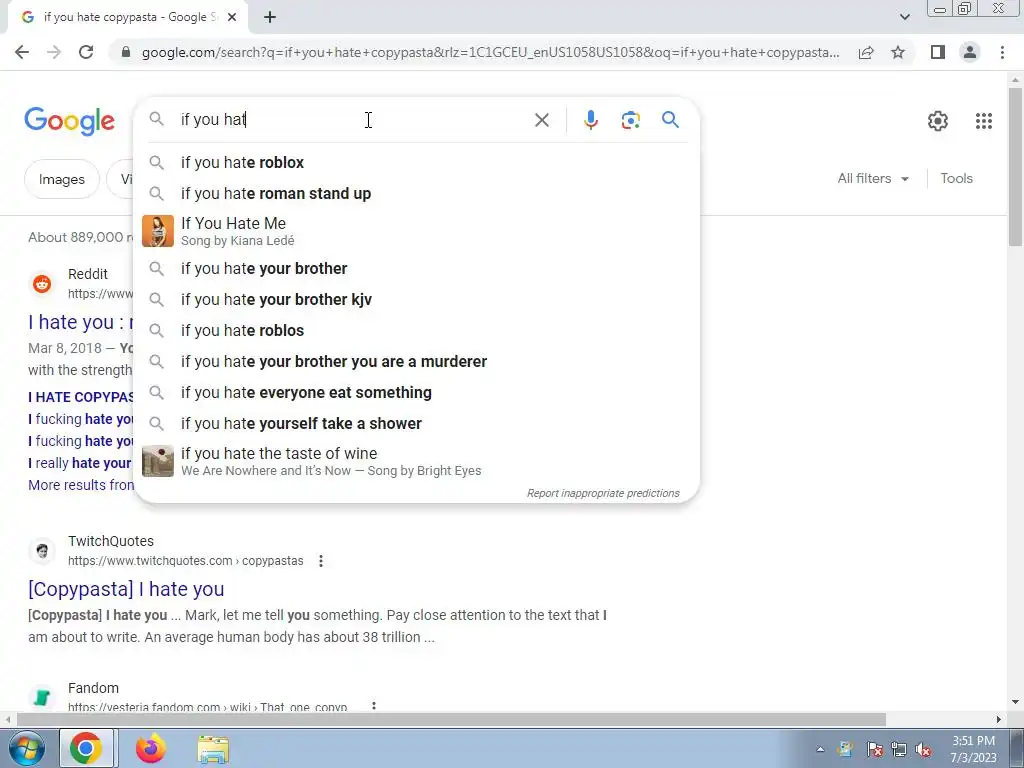Click Chrome taskbar icon
Viewport: 1024px width, 768px height.
[x=86, y=748]
